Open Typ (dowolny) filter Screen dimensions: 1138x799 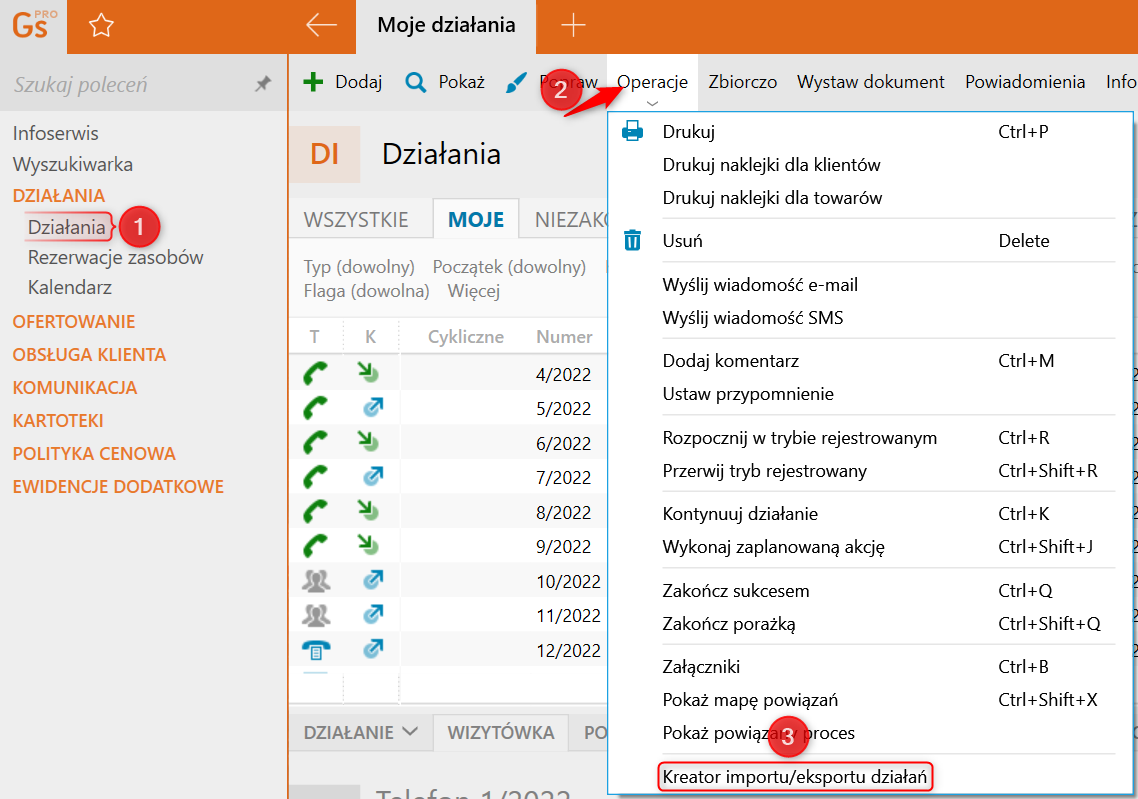[359, 267]
